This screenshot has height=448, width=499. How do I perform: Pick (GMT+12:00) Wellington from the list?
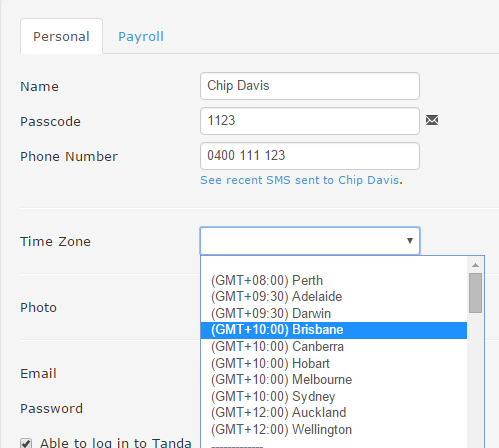point(334,429)
